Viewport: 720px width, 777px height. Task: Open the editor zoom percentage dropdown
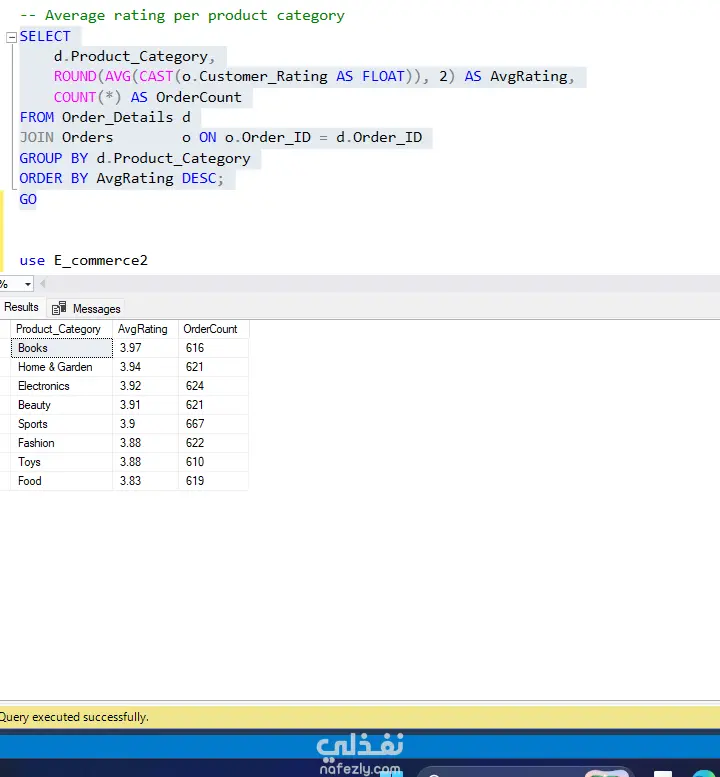pyautogui.click(x=27, y=284)
